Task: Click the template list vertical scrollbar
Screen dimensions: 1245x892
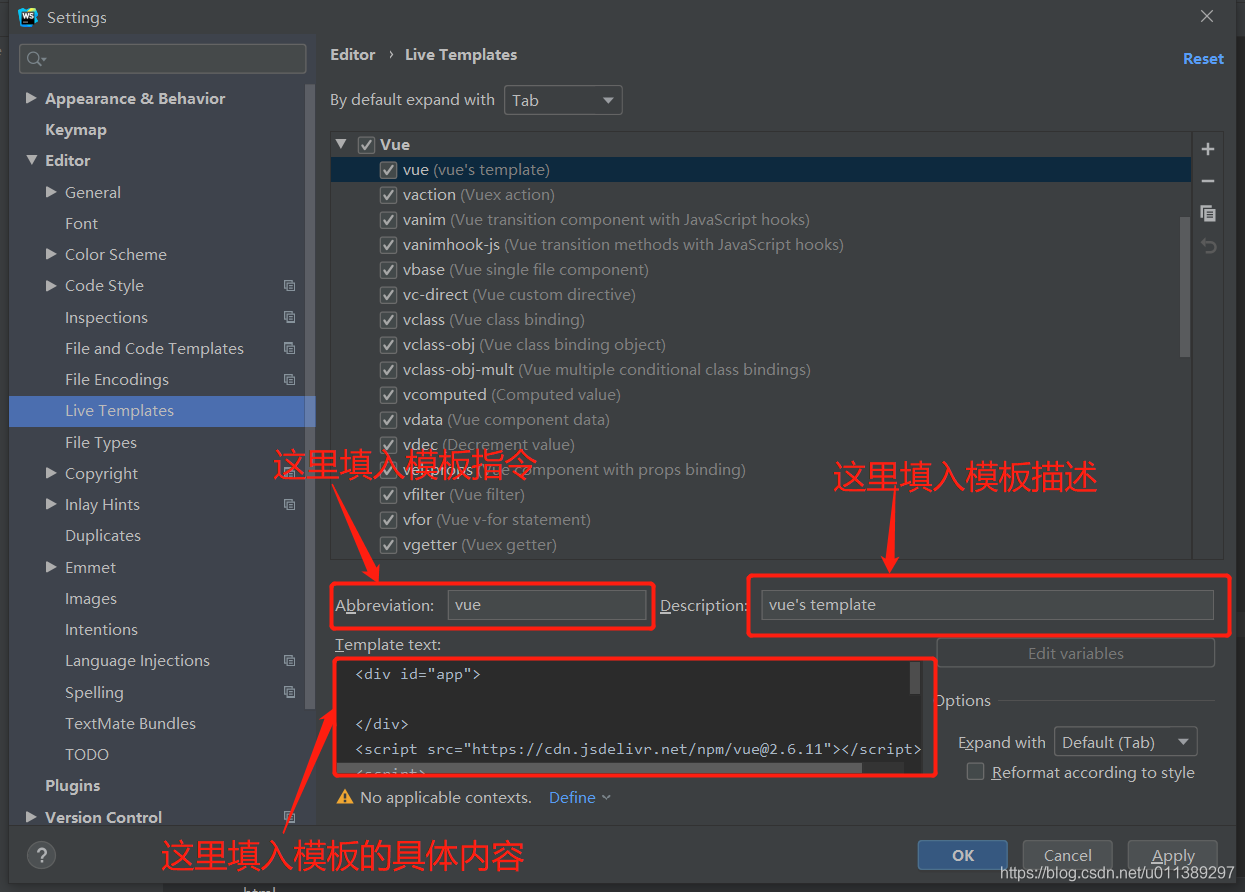Action: [1185, 287]
